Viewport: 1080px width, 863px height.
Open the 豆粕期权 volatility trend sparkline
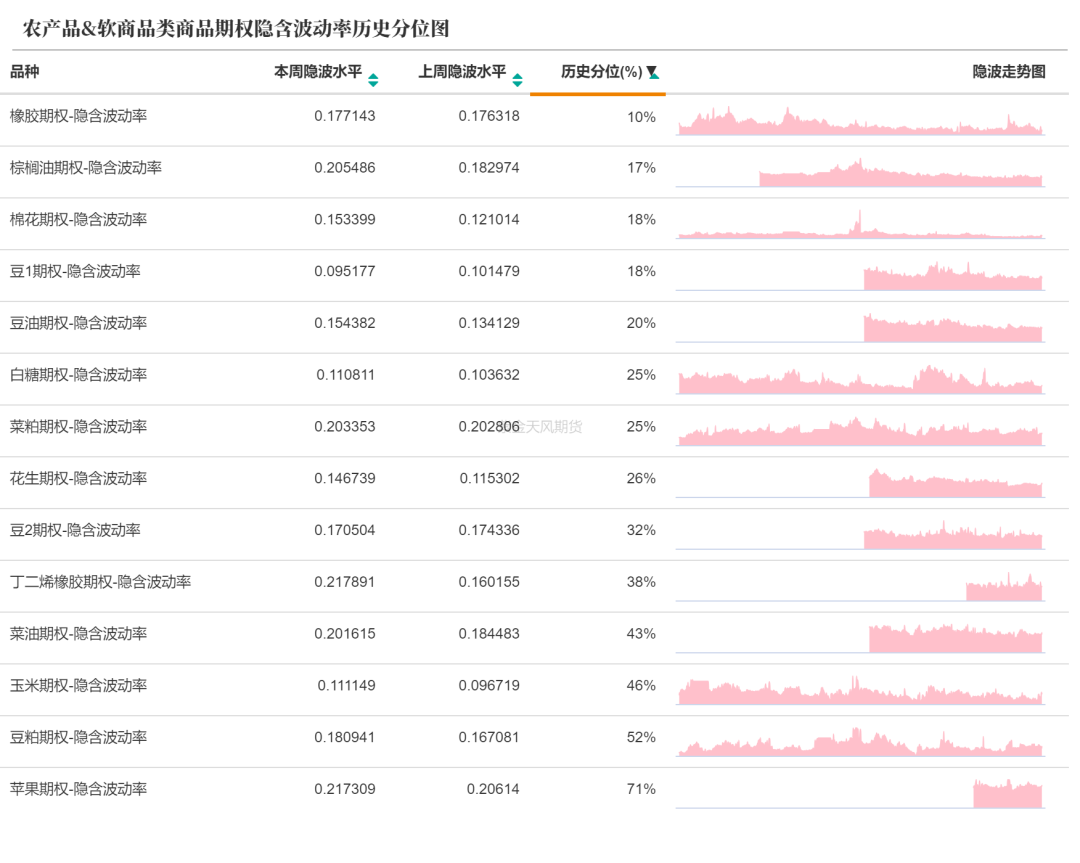[860, 742]
